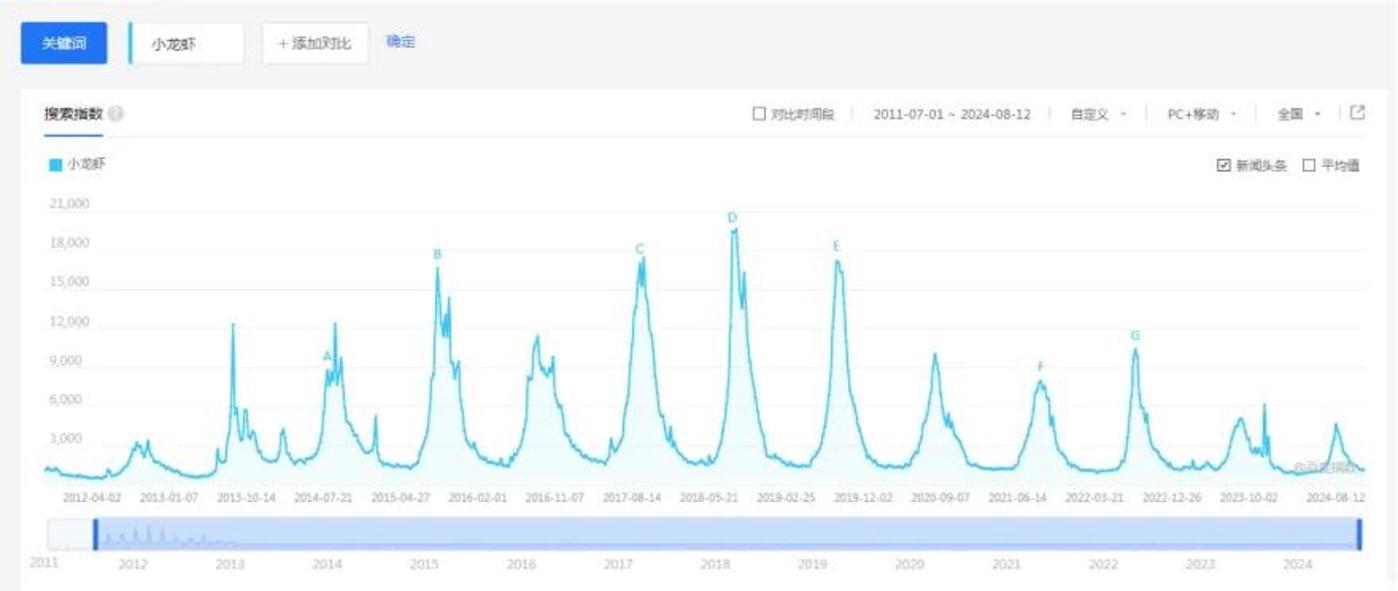Select the 搜索指数 tab
Image resolution: width=1398 pixels, height=591 pixels.
[73, 114]
